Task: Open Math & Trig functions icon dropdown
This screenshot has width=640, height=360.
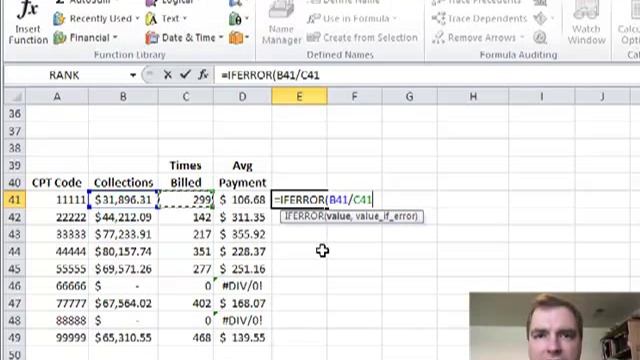Action: pos(239,19)
